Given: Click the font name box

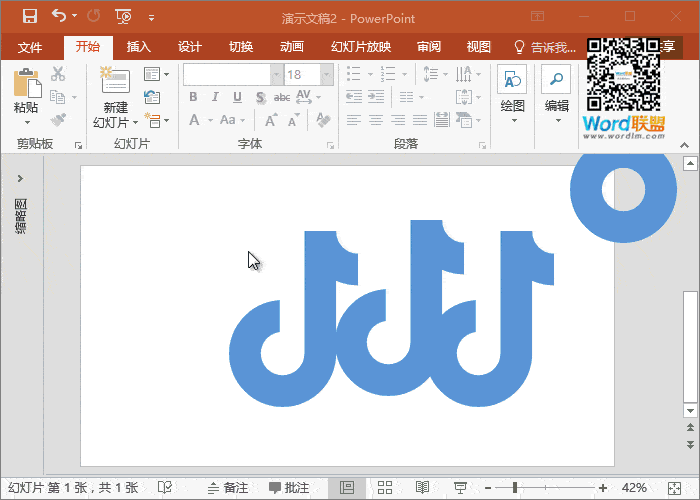Looking at the screenshot, I should (227, 75).
